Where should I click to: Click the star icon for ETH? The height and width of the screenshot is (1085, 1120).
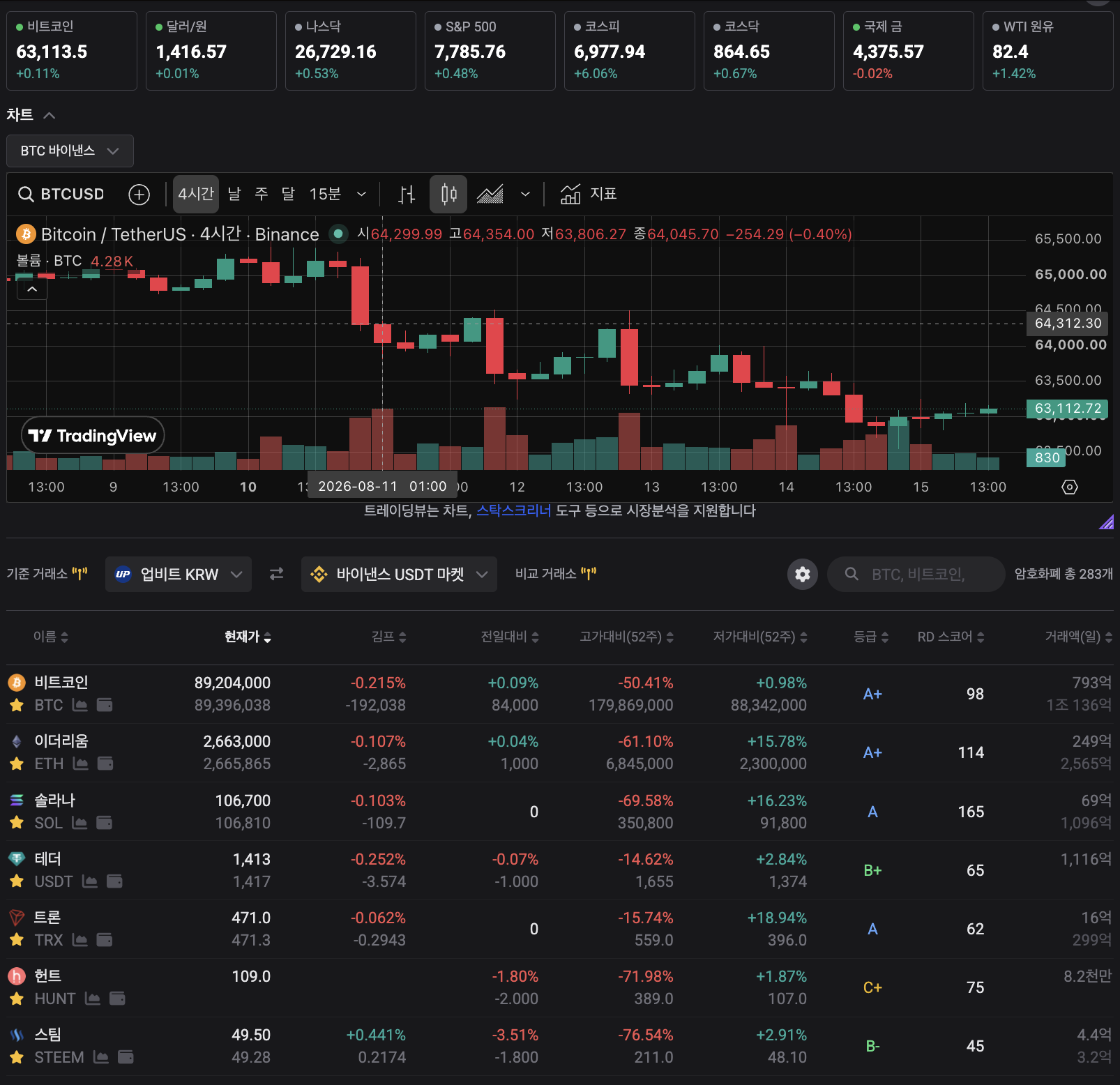coord(17,764)
